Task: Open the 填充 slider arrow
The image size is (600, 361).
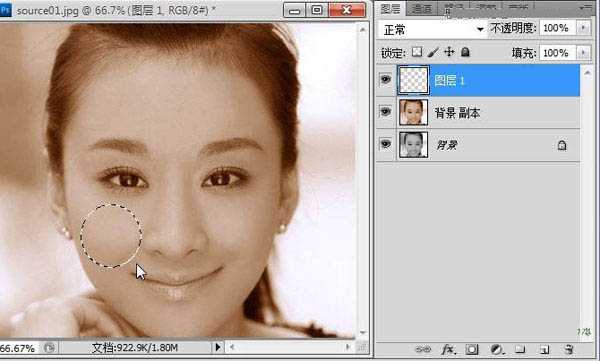Action: (584, 53)
